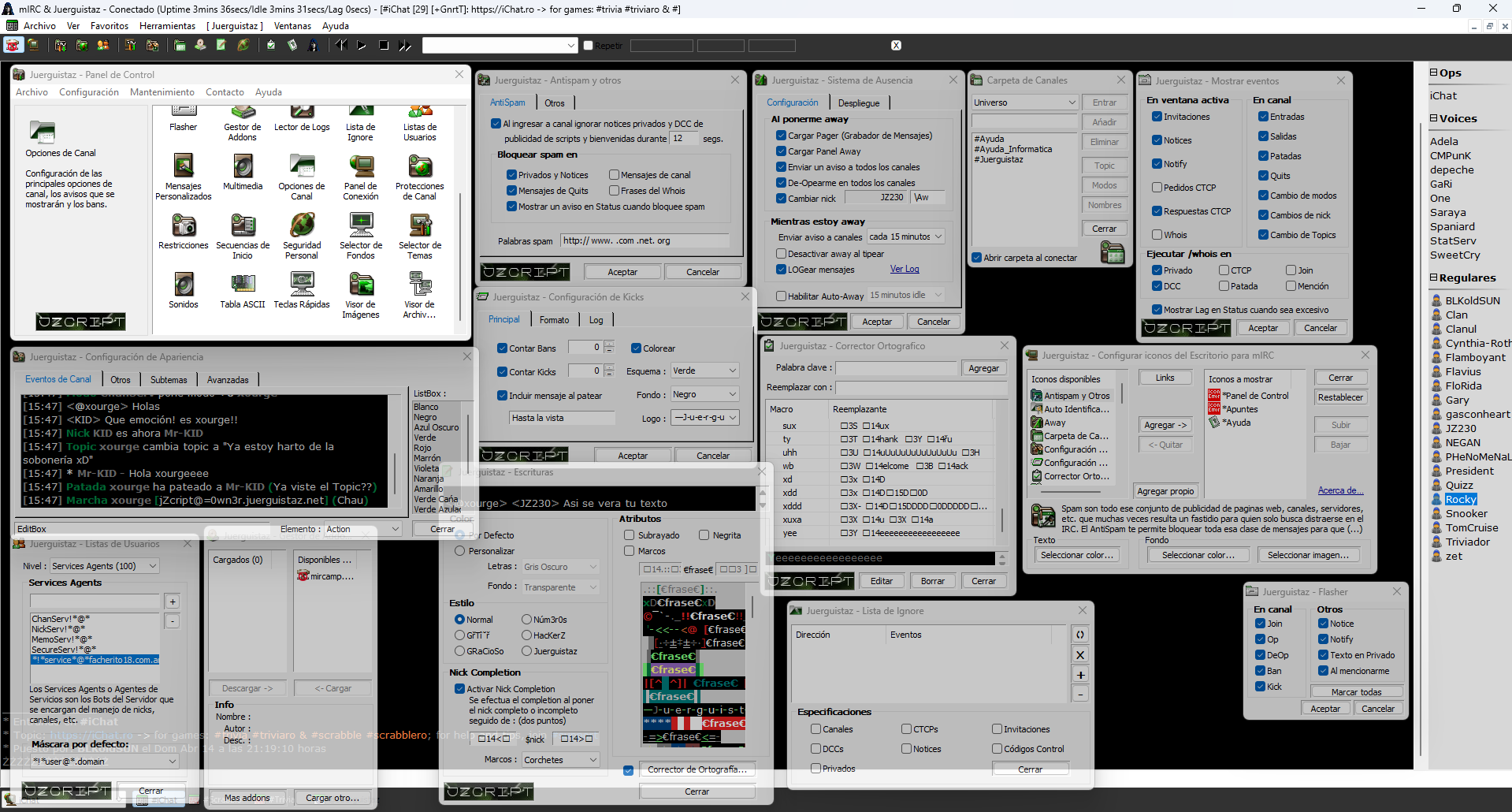Click the X delete icon in Lista de Ignore
1512x812 pixels.
coord(1080,654)
